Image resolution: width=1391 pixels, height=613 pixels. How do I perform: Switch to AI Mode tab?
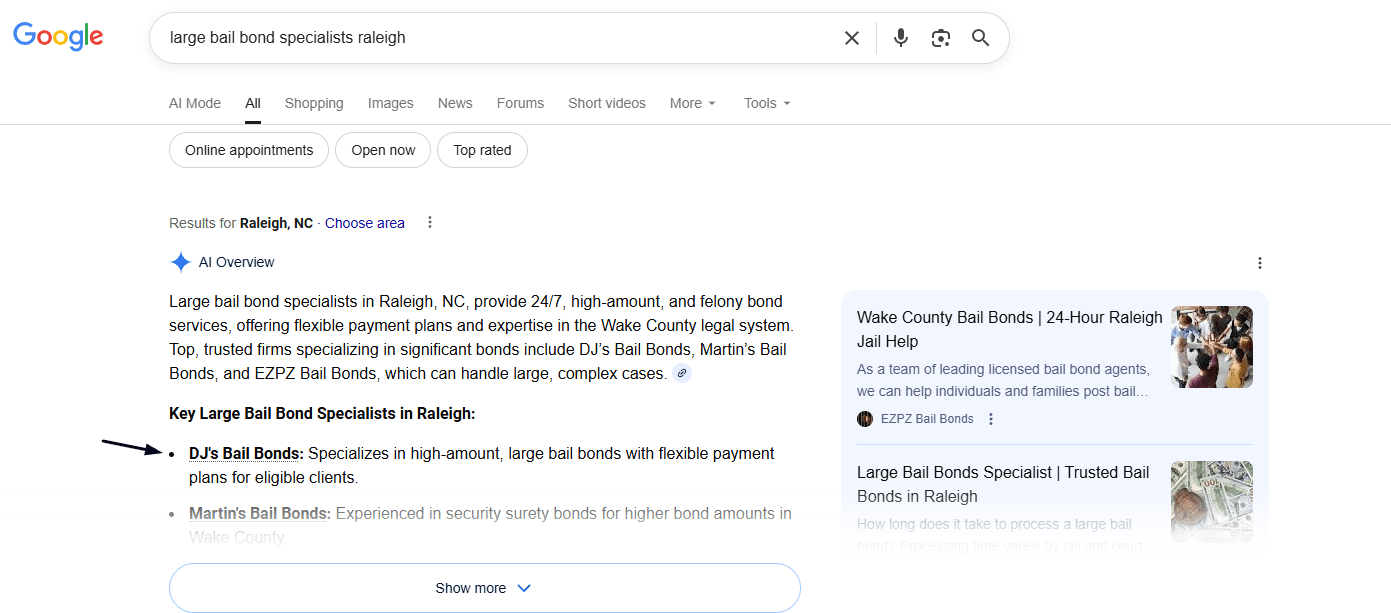tap(195, 103)
